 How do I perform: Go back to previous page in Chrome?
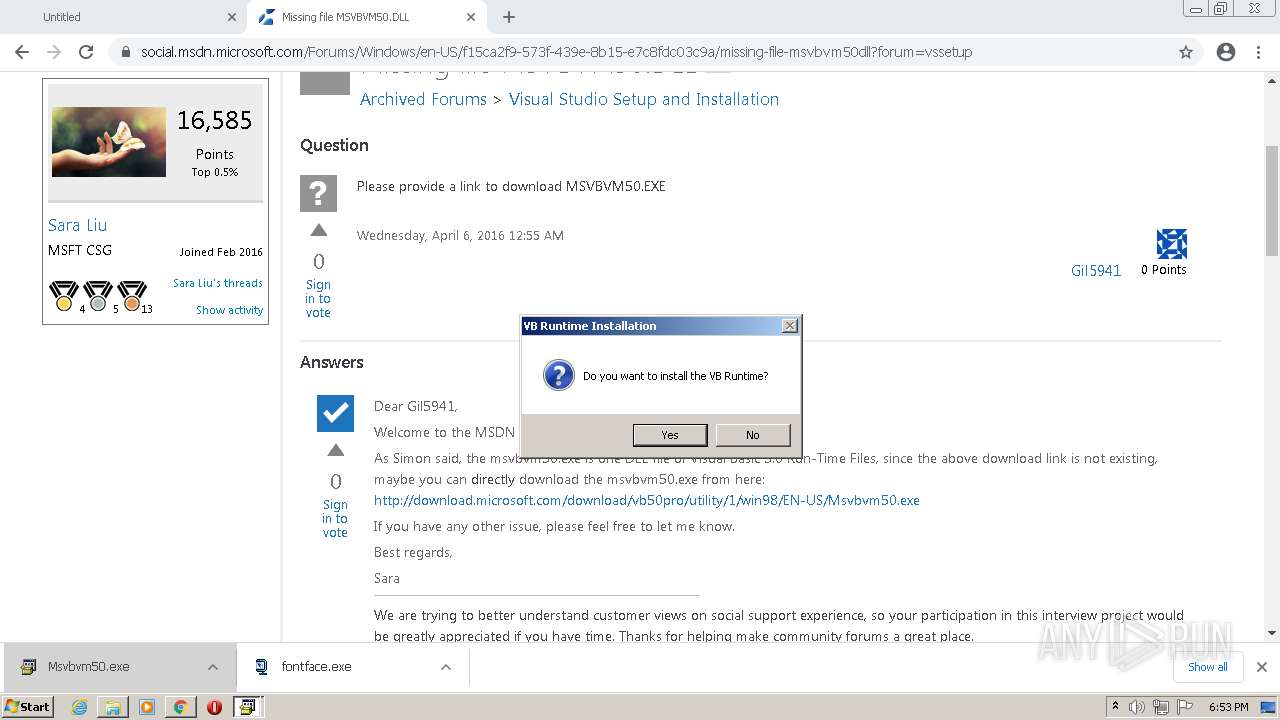tap(22, 52)
